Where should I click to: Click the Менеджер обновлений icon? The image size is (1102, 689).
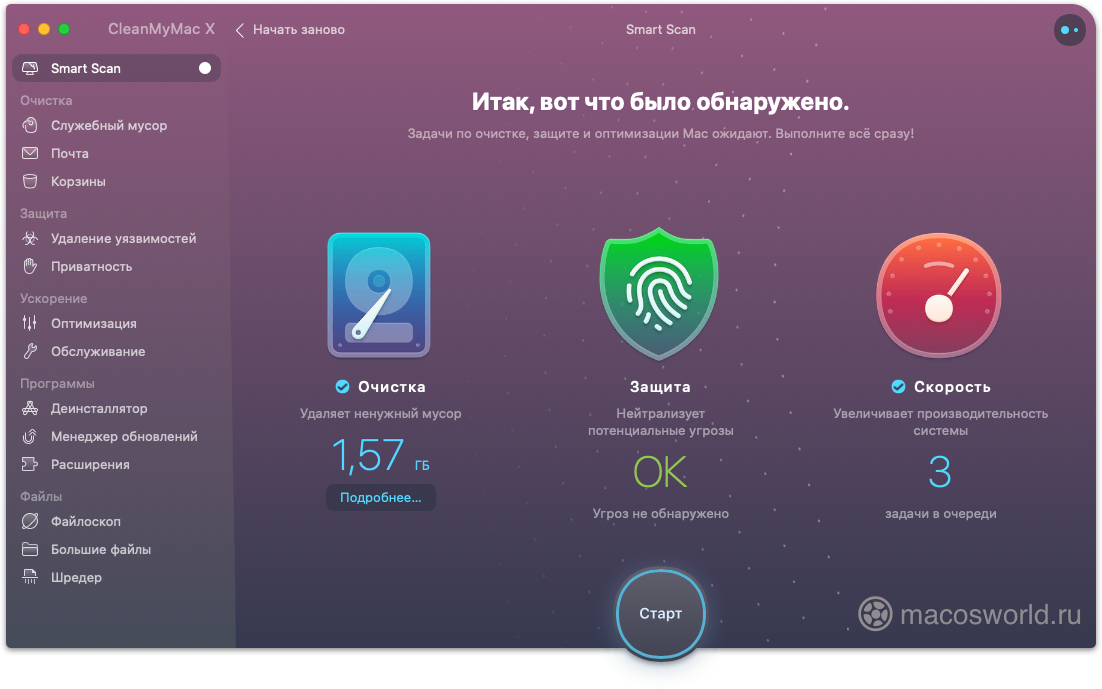pyautogui.click(x=30, y=437)
